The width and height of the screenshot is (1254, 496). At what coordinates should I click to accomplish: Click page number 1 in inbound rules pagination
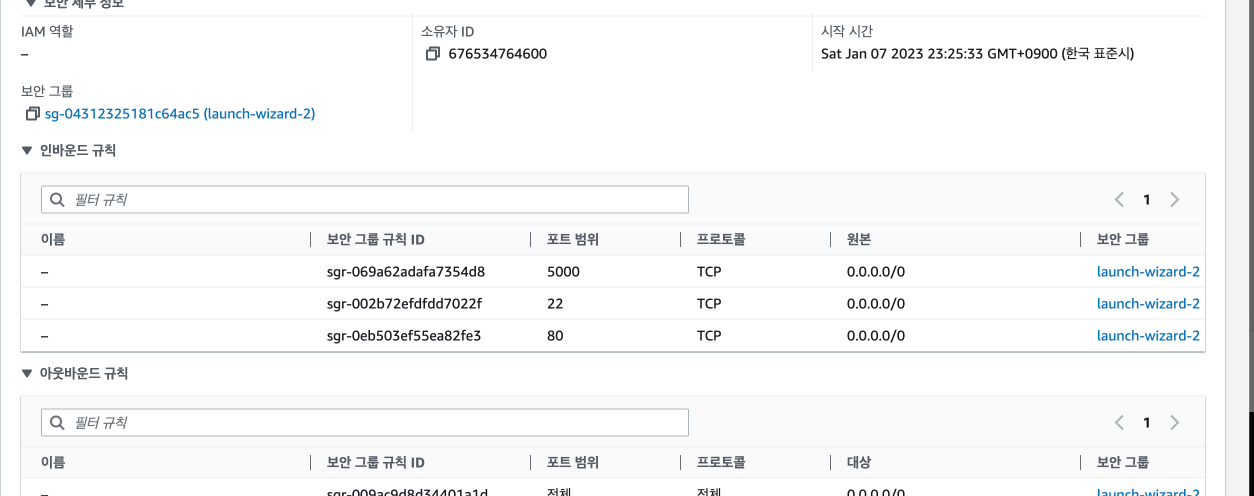(x=1147, y=200)
